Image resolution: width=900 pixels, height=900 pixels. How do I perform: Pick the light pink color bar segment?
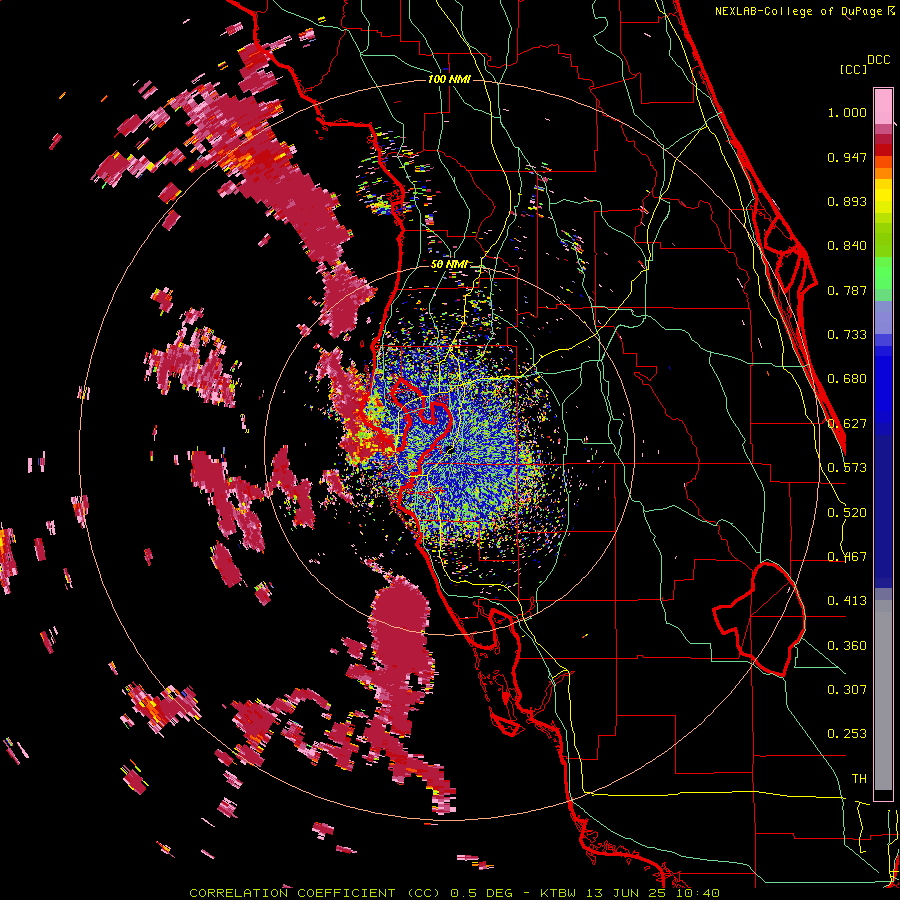pyautogui.click(x=883, y=106)
